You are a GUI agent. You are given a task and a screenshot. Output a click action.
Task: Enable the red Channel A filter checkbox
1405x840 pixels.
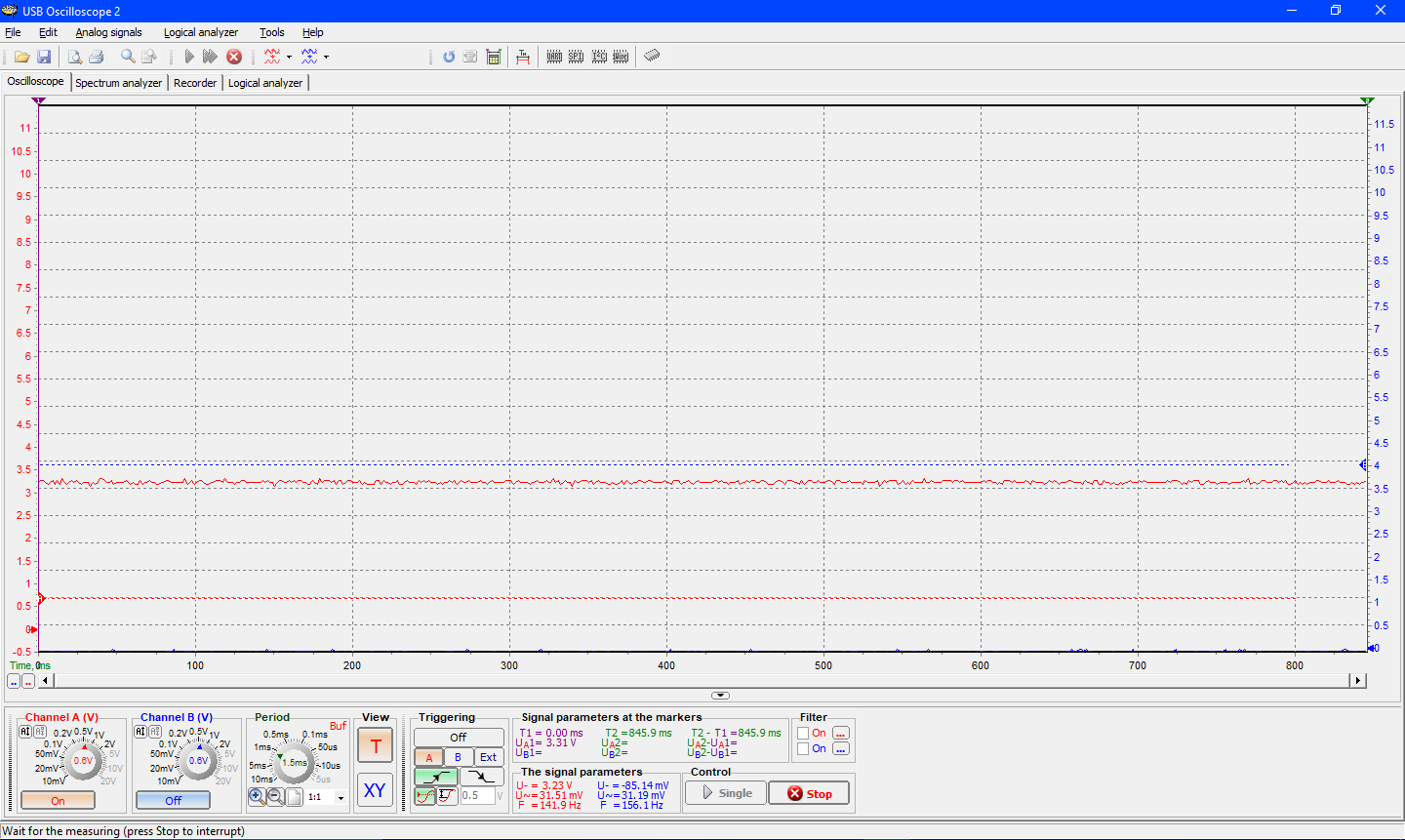pyautogui.click(x=803, y=734)
